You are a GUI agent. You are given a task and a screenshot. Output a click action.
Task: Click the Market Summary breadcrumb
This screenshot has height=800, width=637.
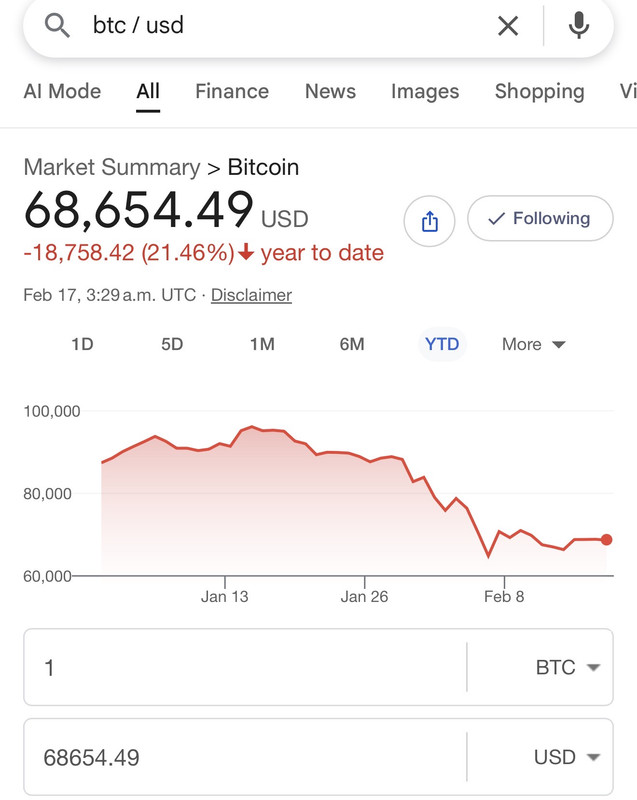(x=112, y=167)
